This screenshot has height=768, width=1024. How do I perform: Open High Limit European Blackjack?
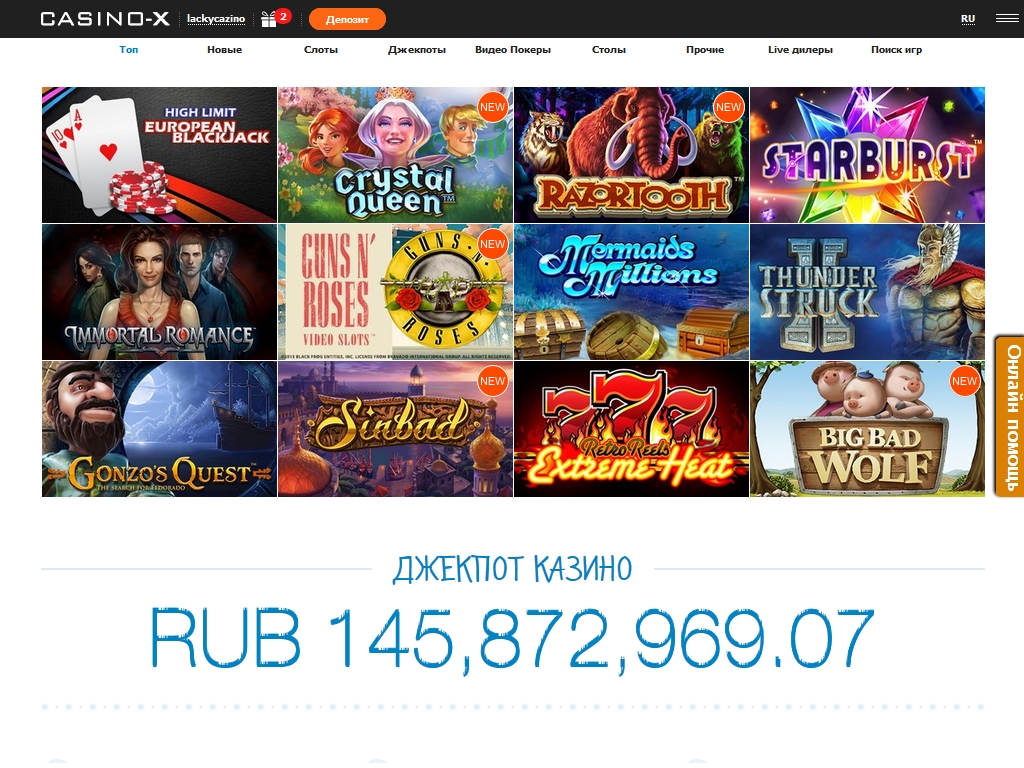click(159, 155)
